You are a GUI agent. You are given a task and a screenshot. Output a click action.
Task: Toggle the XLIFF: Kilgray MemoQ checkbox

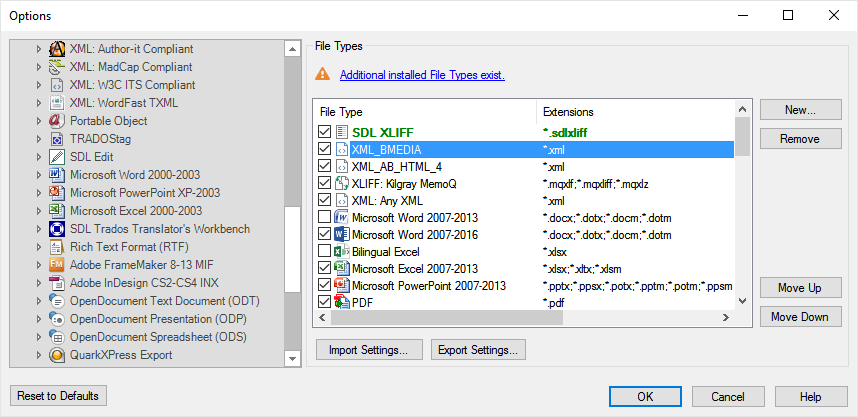pos(324,184)
